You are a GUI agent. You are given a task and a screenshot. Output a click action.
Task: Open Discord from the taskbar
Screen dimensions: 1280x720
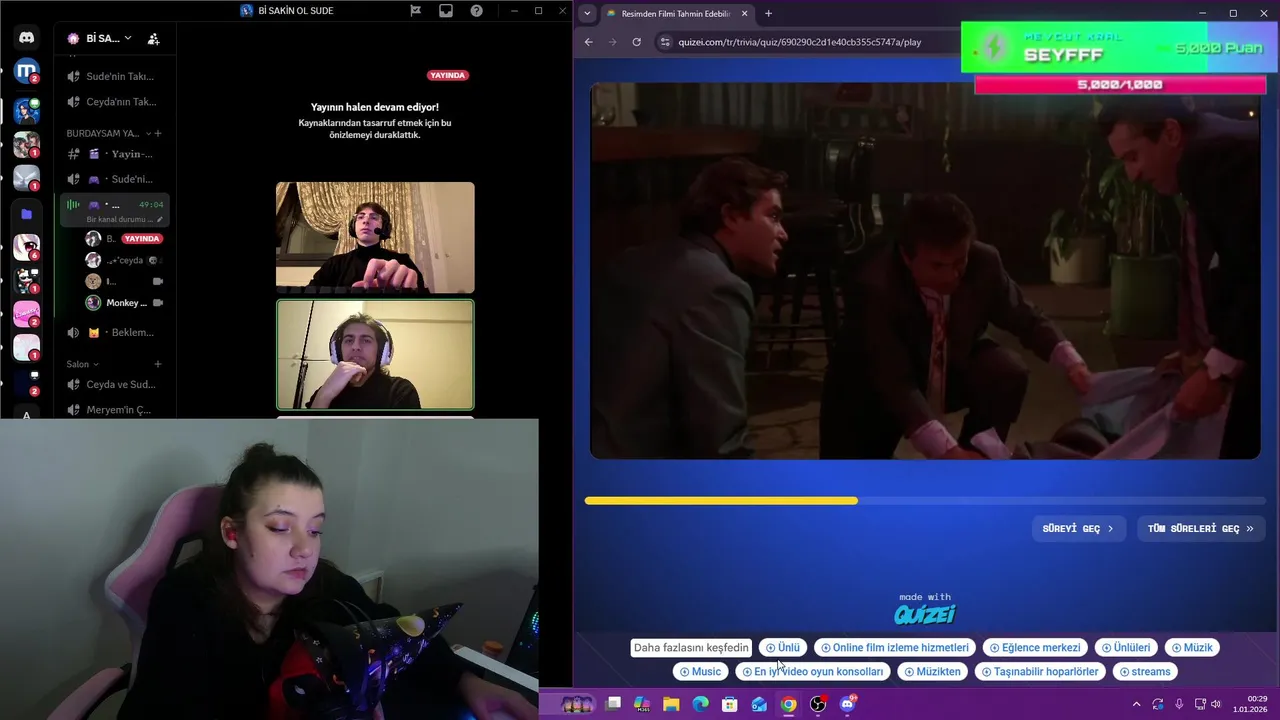[x=848, y=704]
